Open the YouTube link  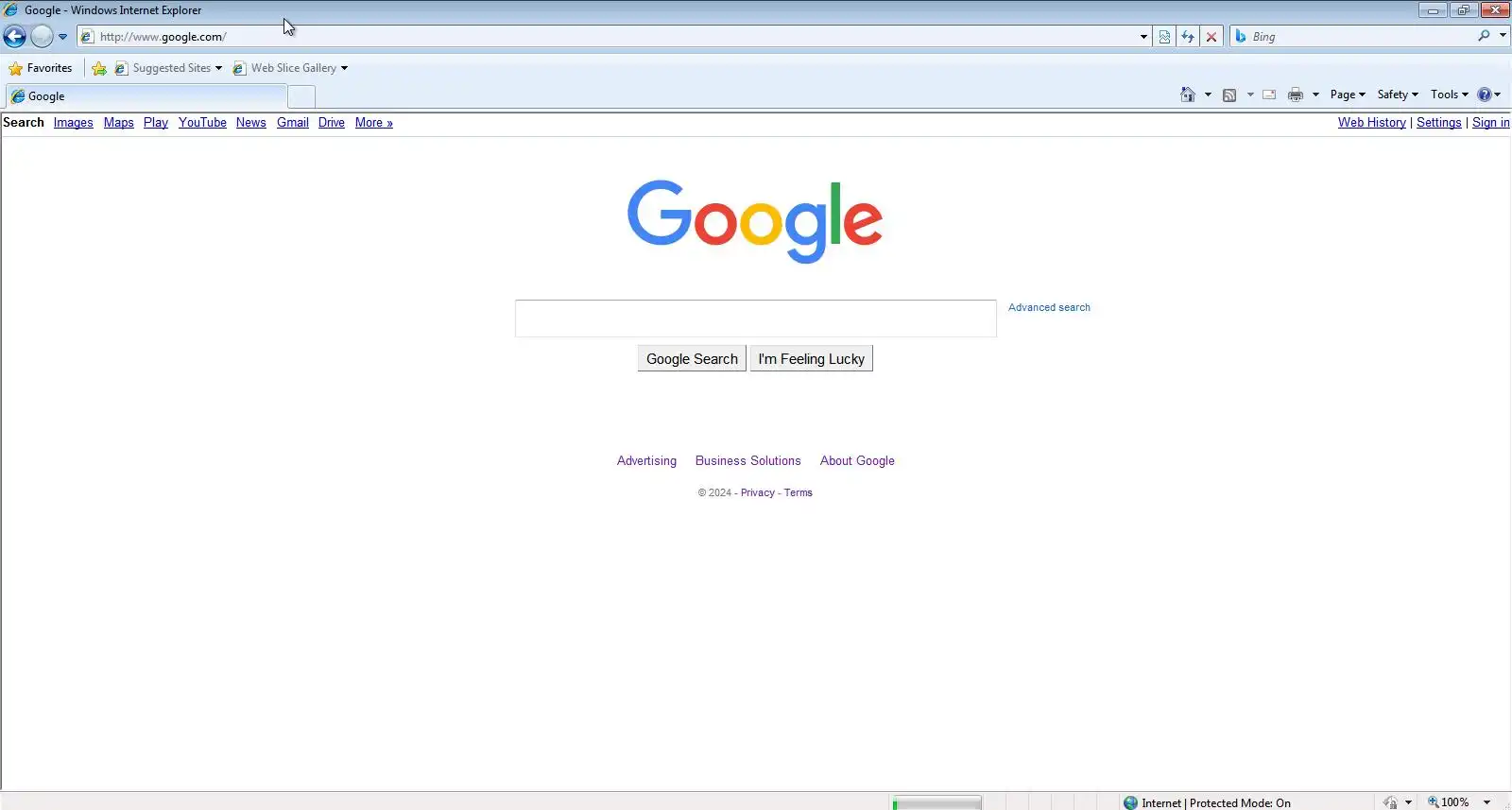click(202, 123)
